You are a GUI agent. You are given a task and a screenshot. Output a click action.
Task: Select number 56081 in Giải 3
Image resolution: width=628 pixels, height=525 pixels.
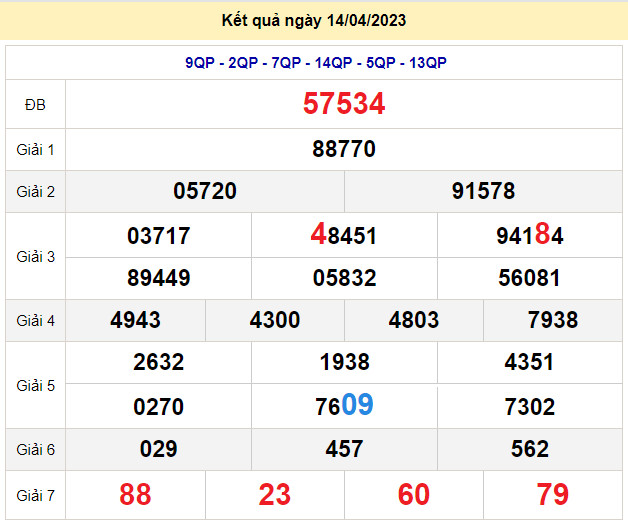(x=529, y=278)
